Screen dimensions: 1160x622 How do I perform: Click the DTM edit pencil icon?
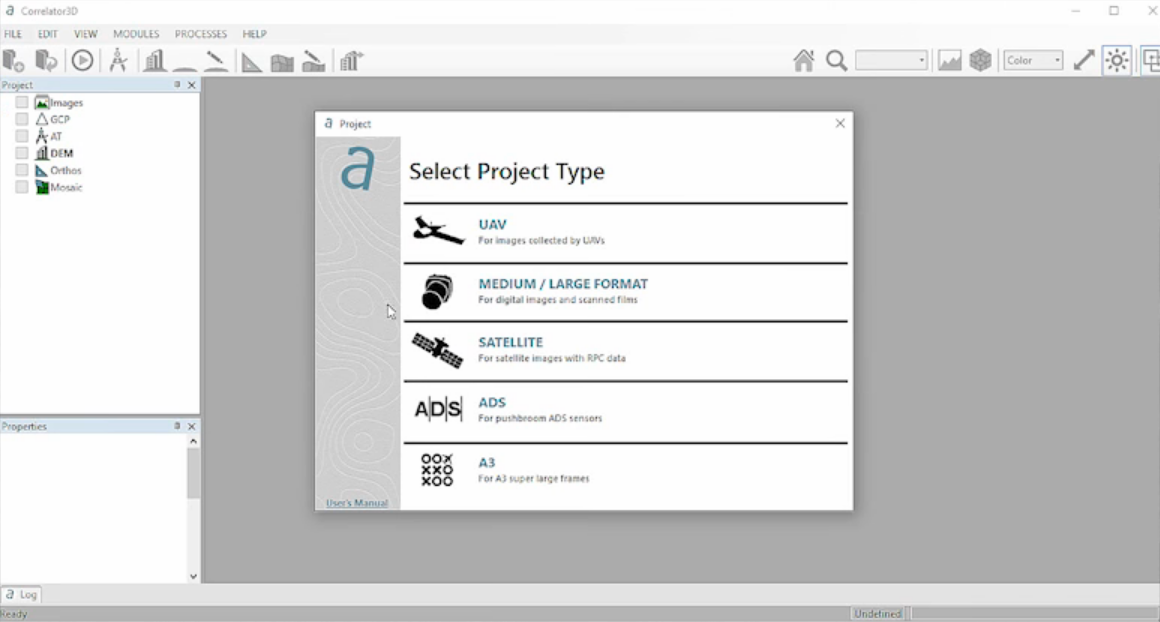point(215,61)
